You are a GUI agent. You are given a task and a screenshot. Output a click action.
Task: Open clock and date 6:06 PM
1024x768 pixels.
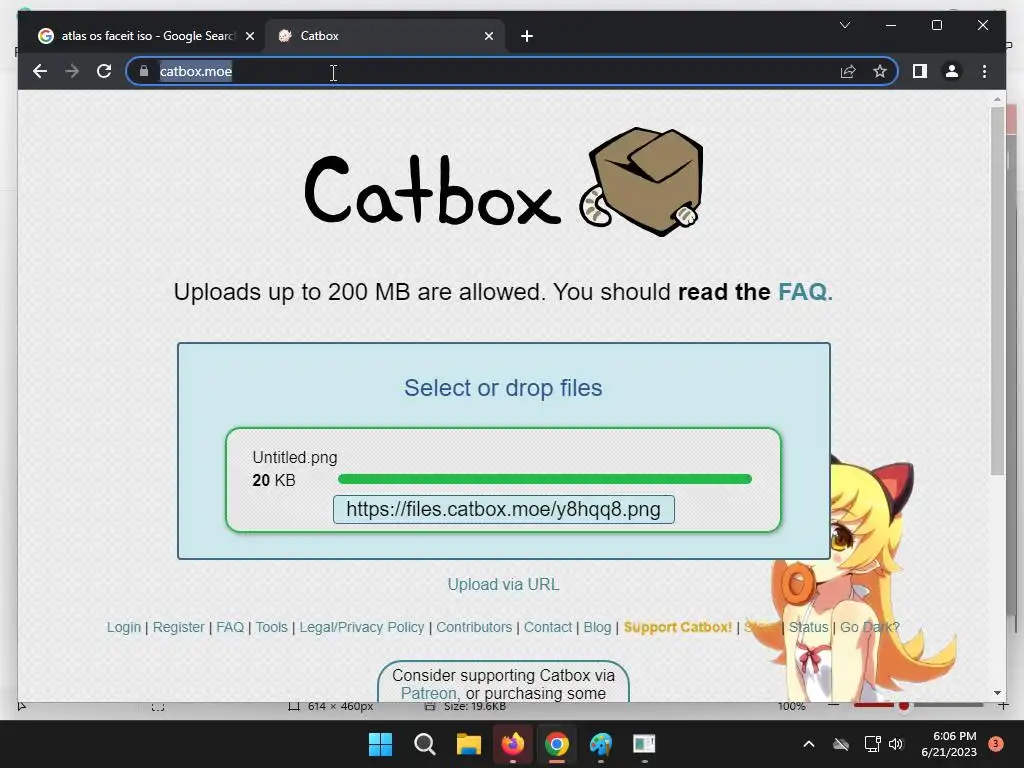click(949, 744)
